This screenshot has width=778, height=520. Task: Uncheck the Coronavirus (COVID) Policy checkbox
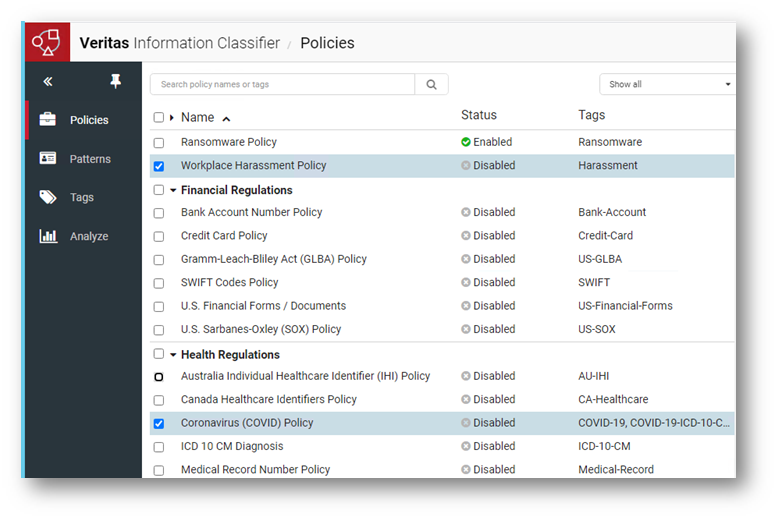159,424
